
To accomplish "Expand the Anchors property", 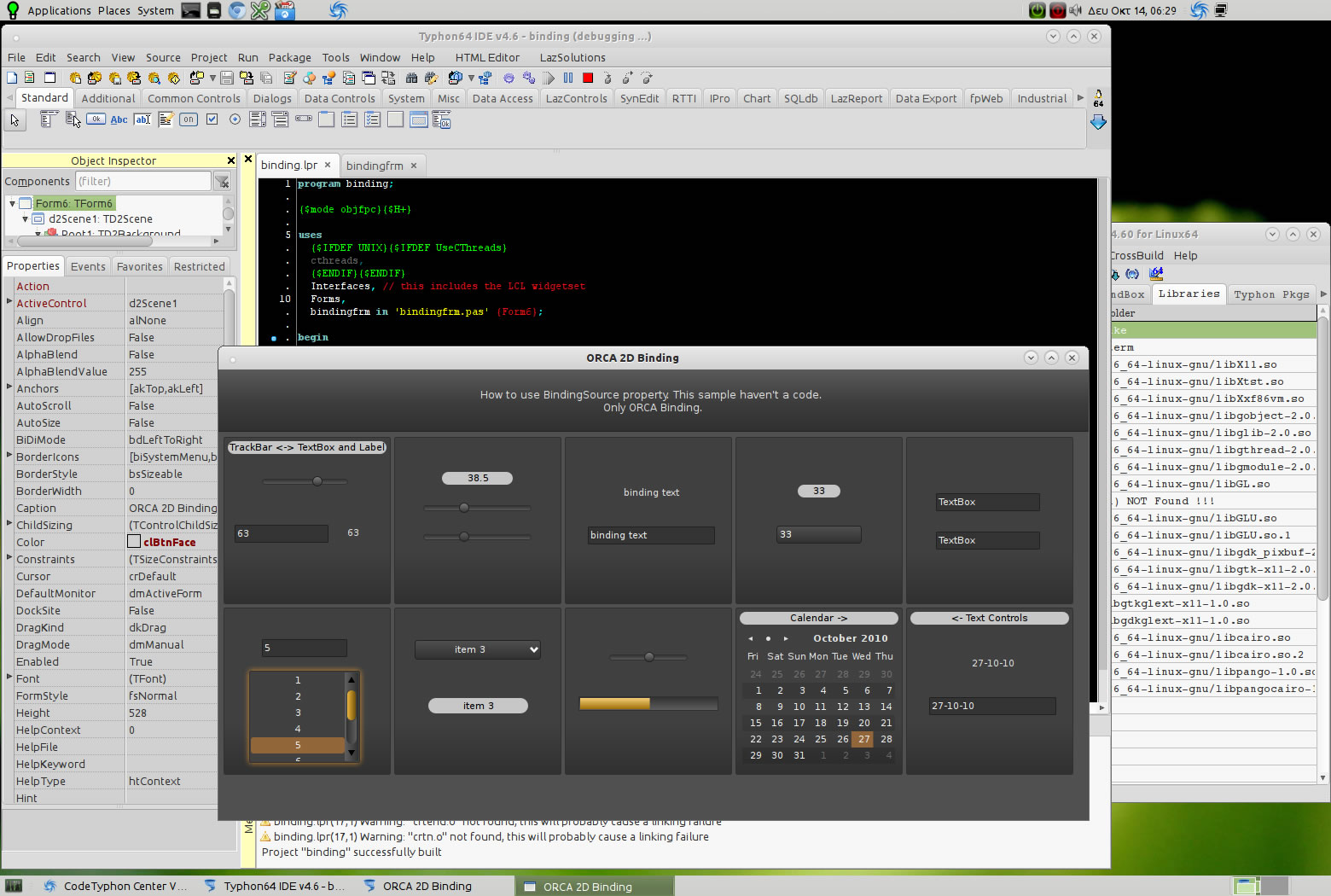I will (9, 387).
